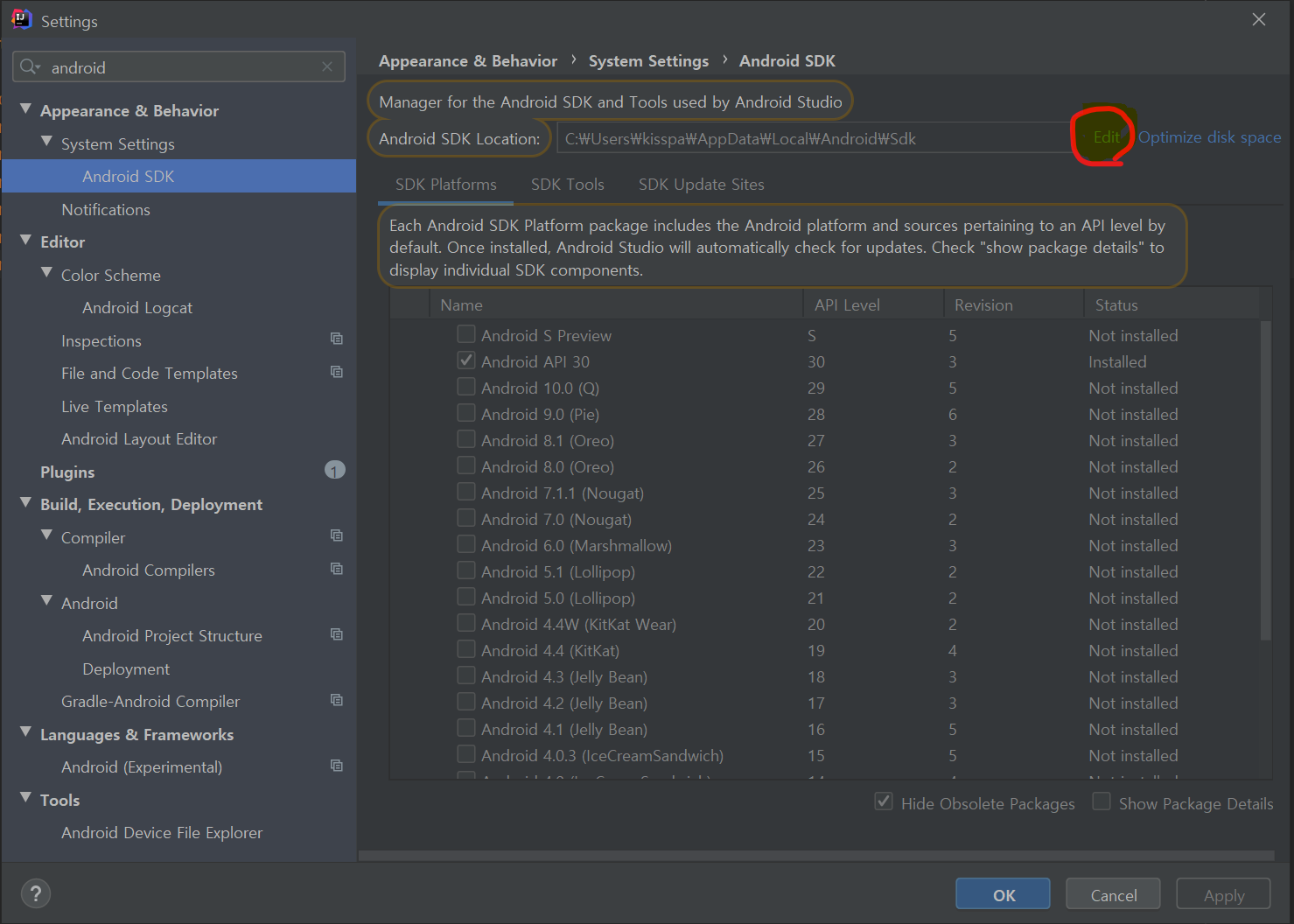Click the Revision column header

(1013, 304)
